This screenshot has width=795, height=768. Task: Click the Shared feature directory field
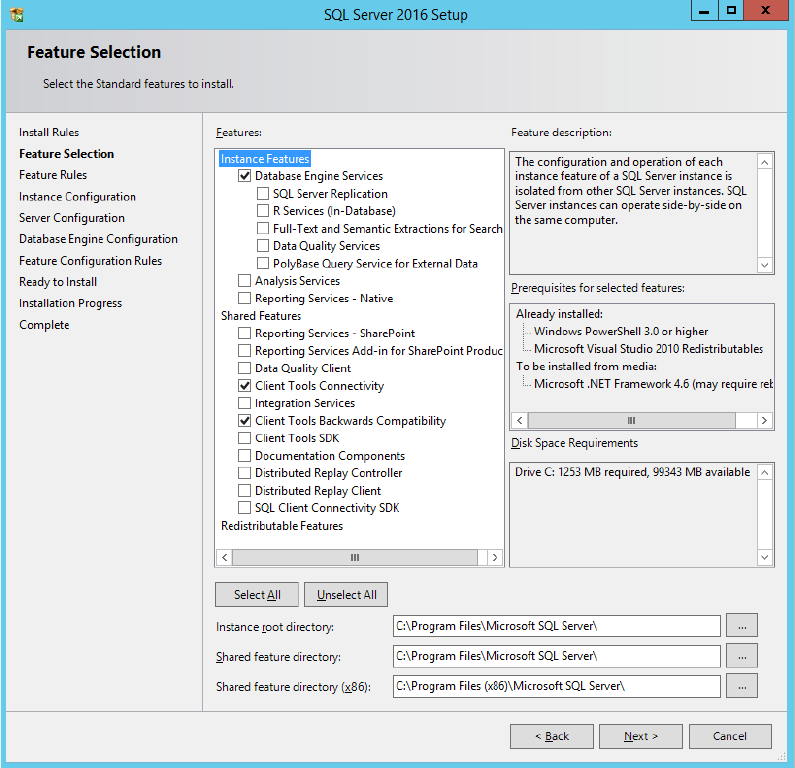[557, 656]
